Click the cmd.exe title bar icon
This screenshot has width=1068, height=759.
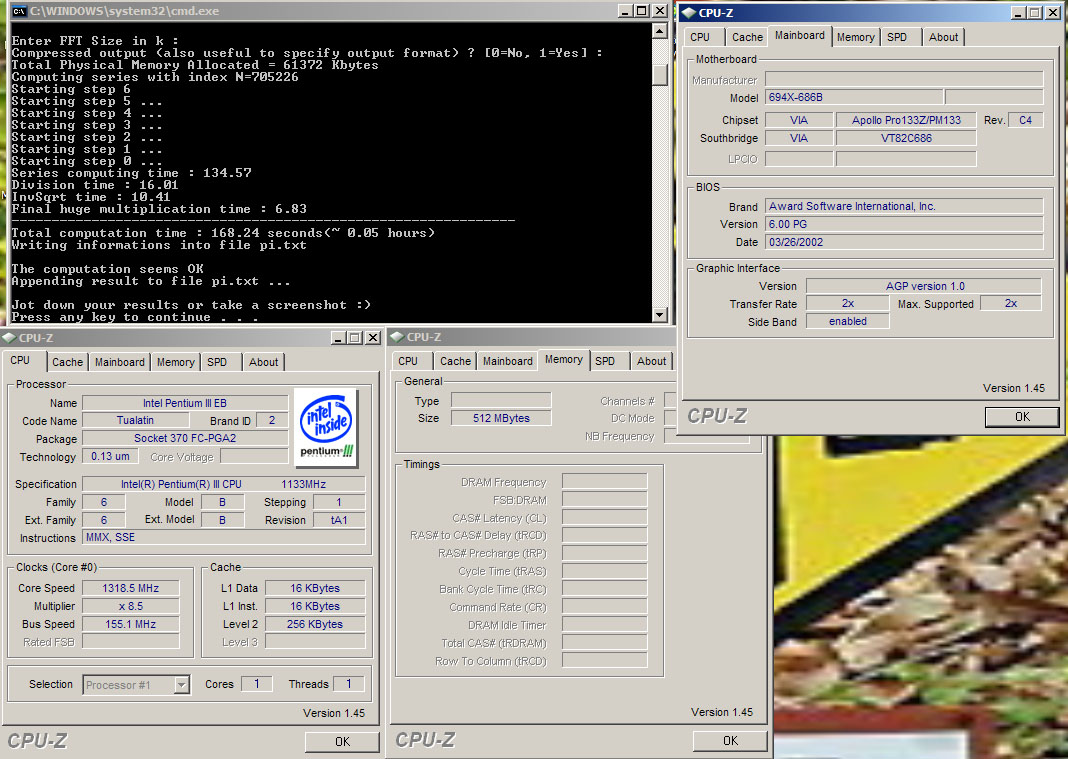(19, 10)
